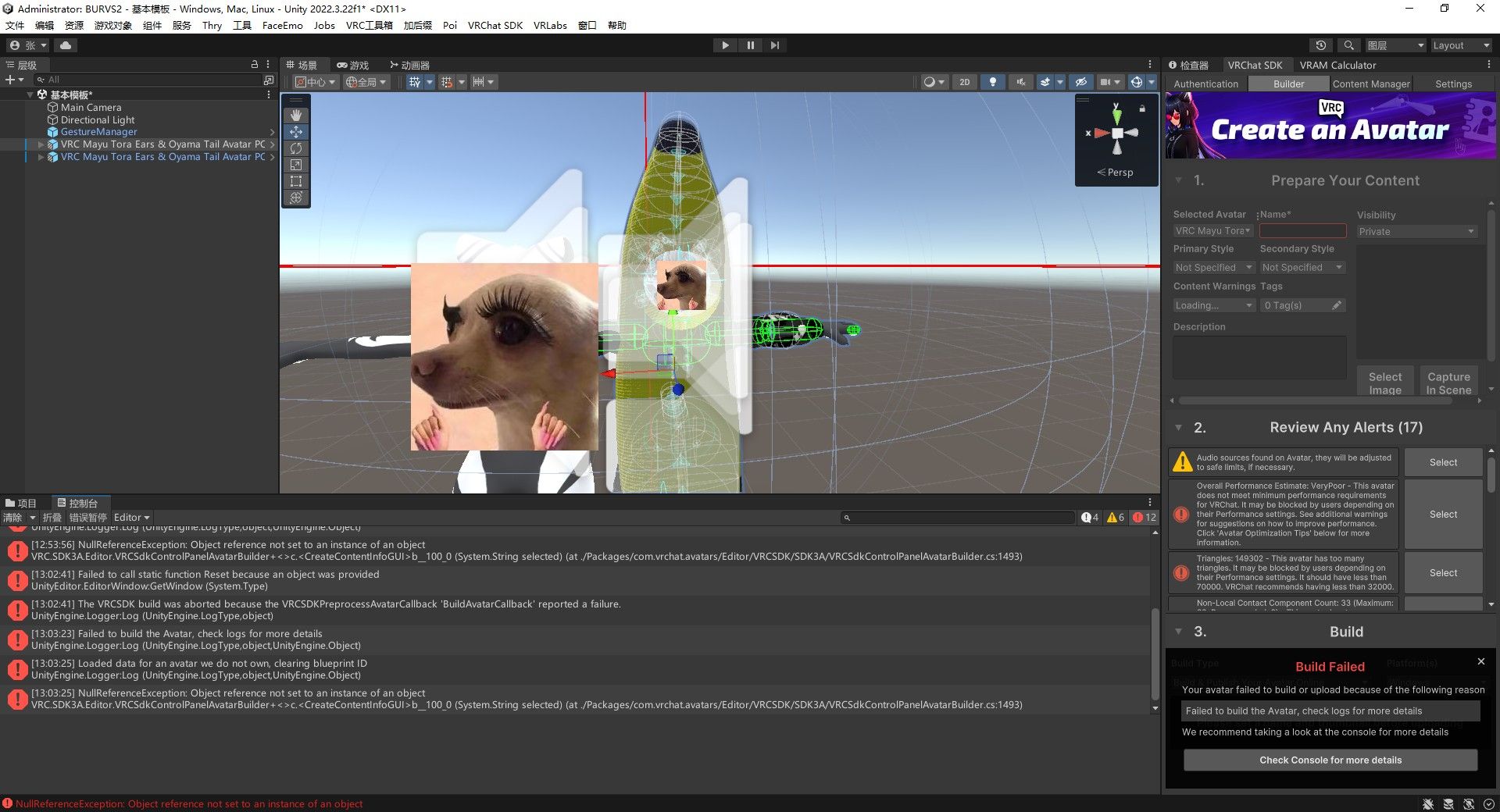
Task: Toggle 2D scene view mode
Action: coord(965,82)
